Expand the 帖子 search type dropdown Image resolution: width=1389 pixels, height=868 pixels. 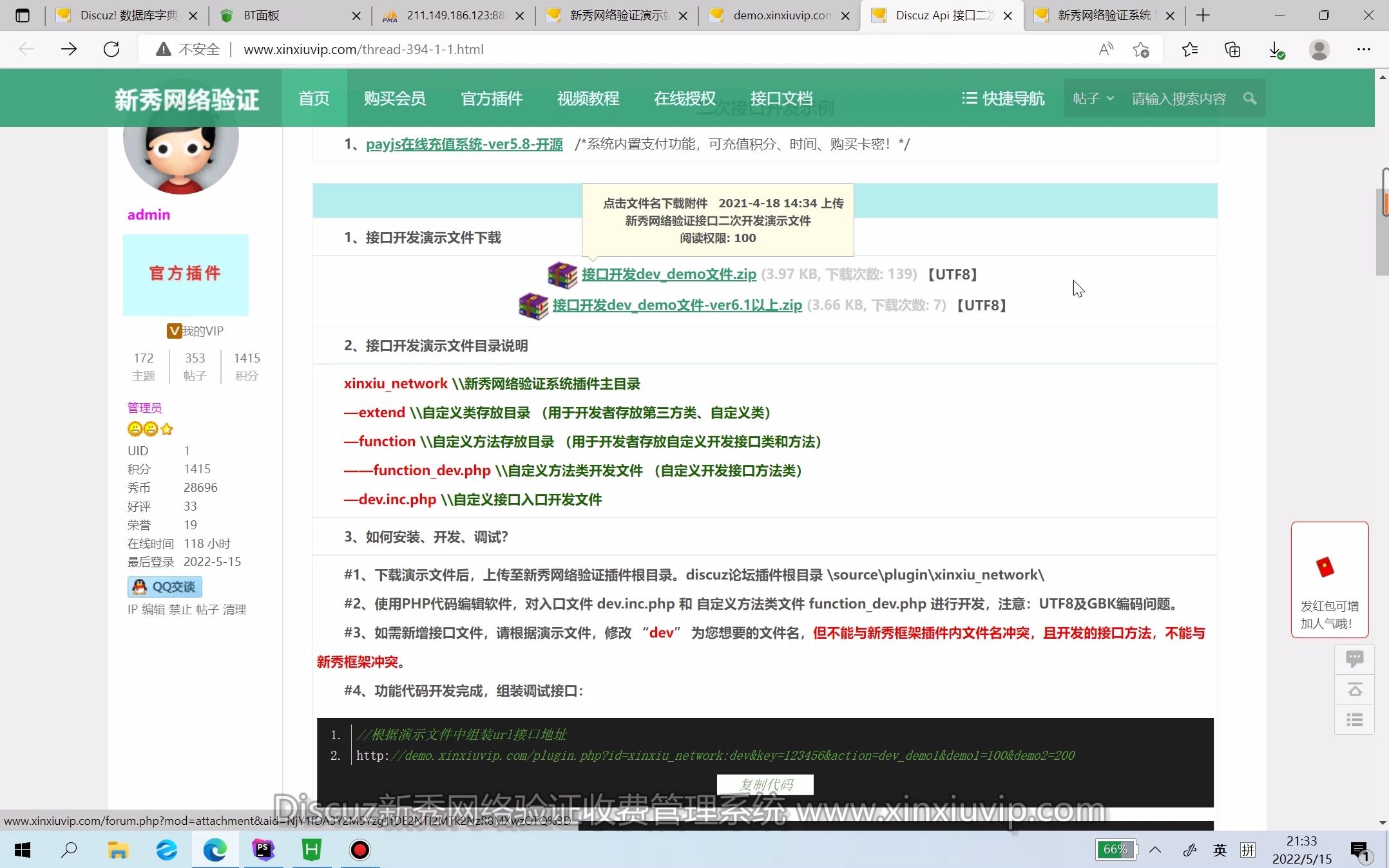pyautogui.click(x=1093, y=99)
